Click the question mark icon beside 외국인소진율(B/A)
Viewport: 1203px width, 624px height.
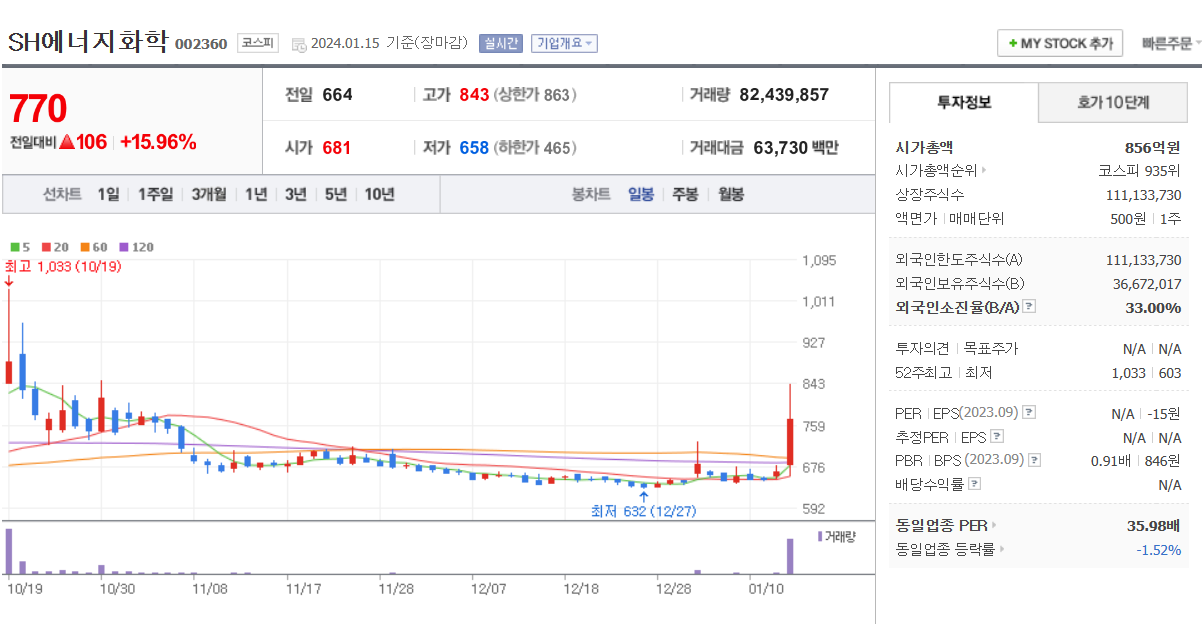coord(1030,307)
